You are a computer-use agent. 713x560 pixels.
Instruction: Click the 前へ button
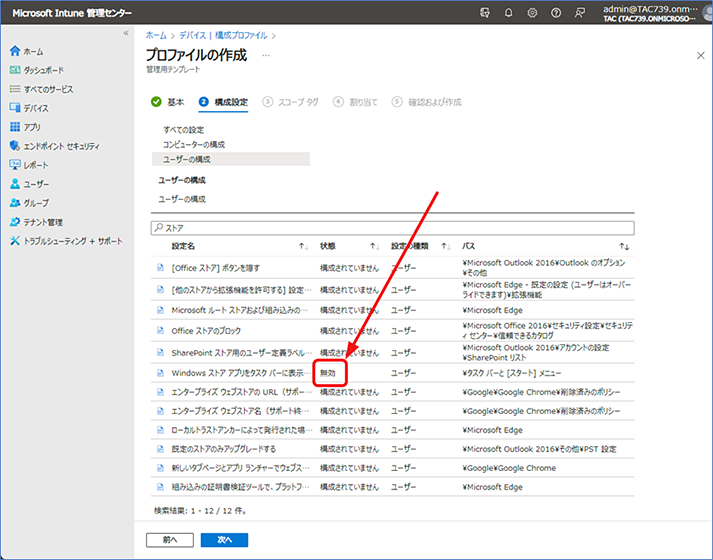click(x=170, y=540)
